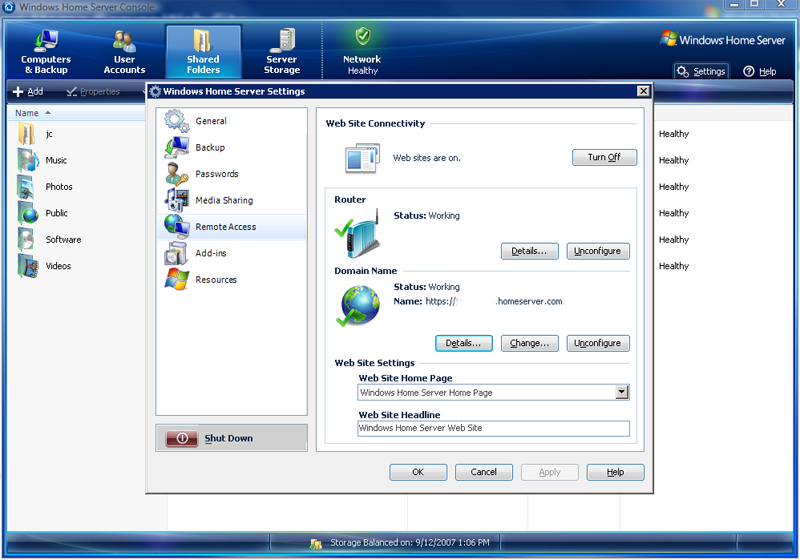
Task: Select the Public folder icon
Action: [x=28, y=213]
